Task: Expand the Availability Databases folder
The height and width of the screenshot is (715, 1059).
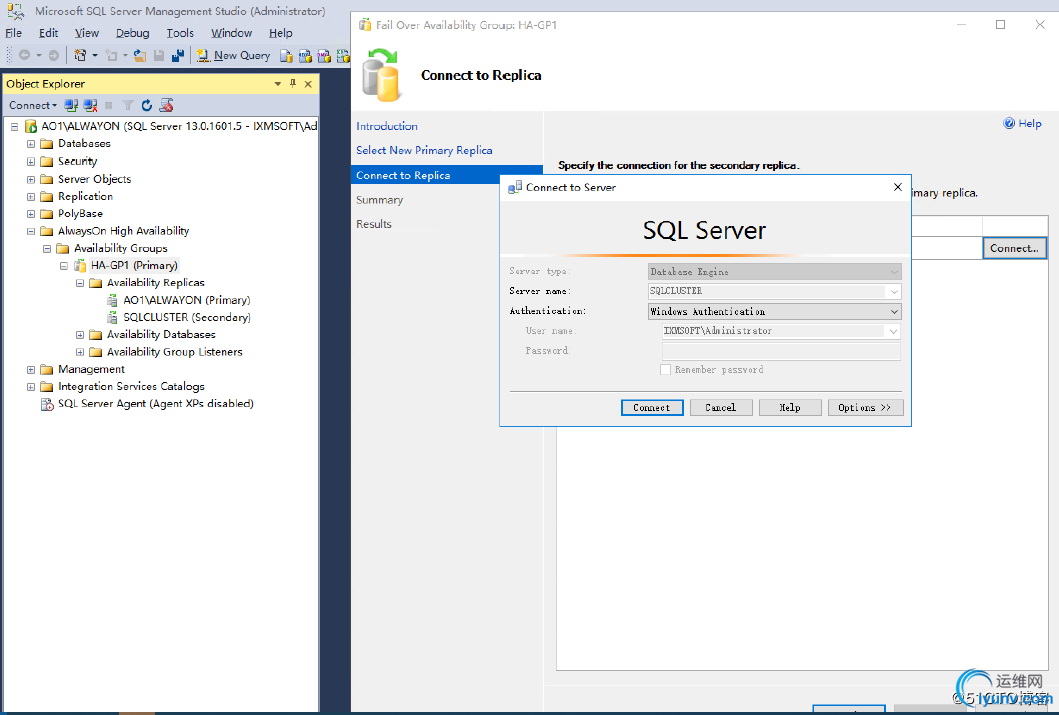Action: (80, 335)
